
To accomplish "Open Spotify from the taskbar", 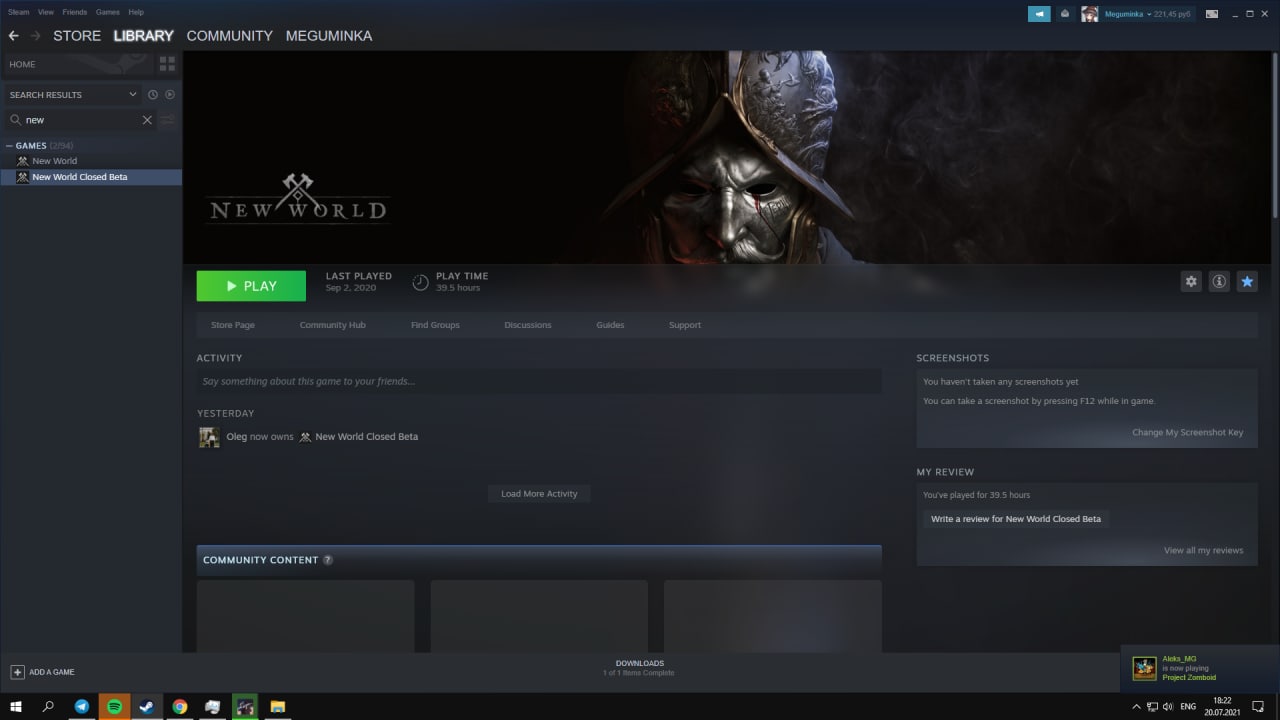I will (114, 706).
